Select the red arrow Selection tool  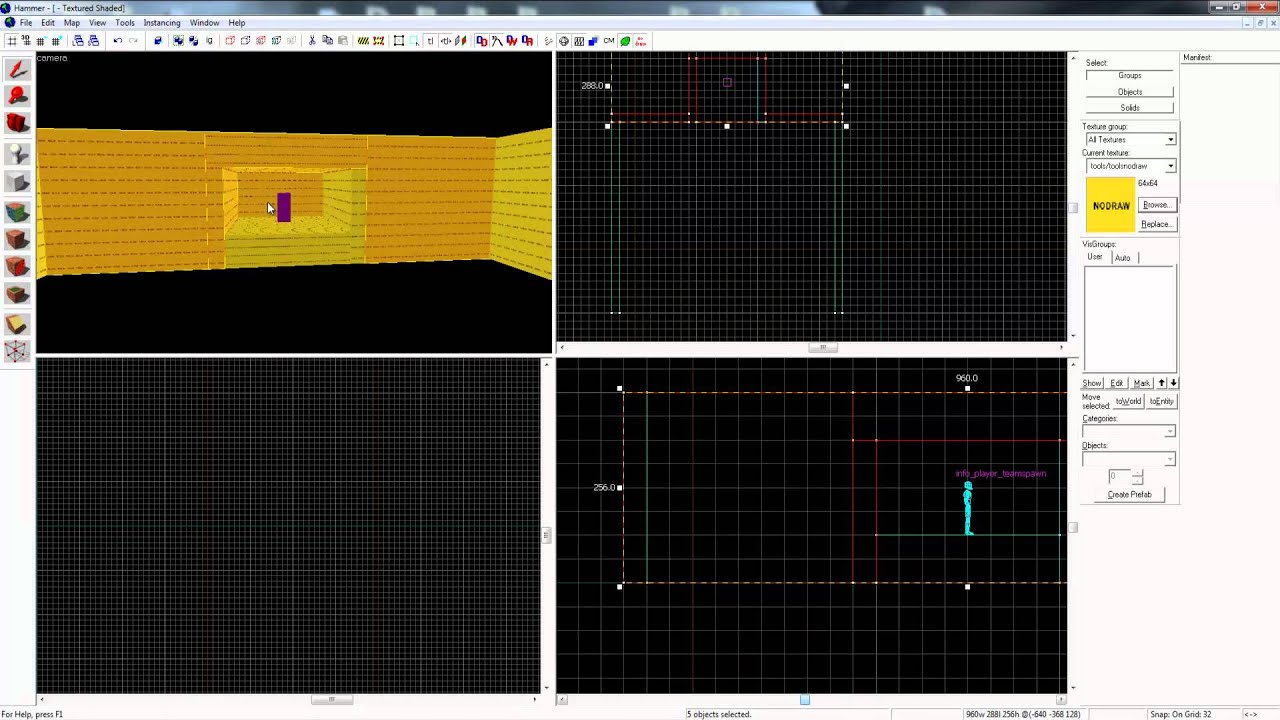click(x=16, y=69)
